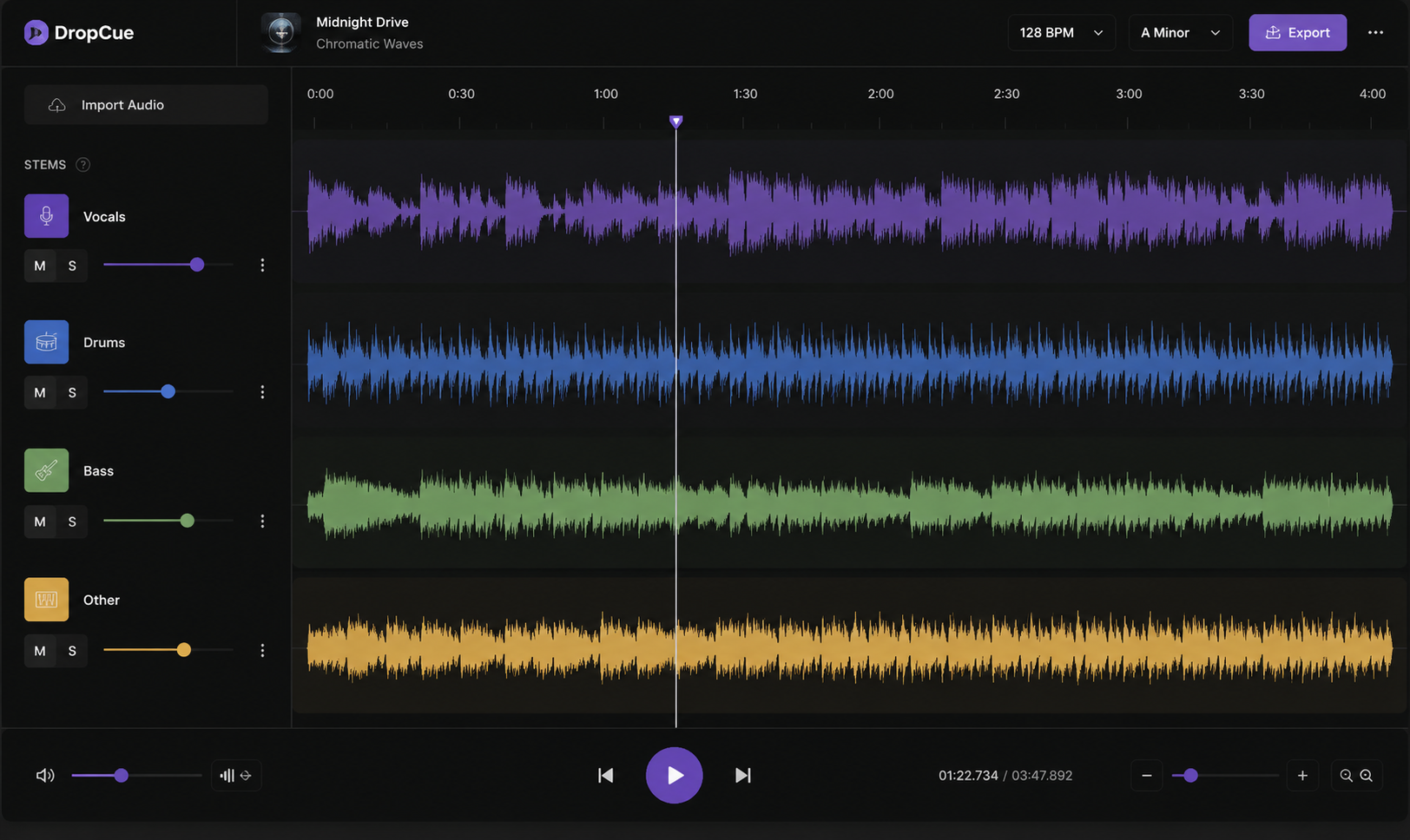Mute the Vocals stem
The image size is (1410, 840).
point(40,266)
